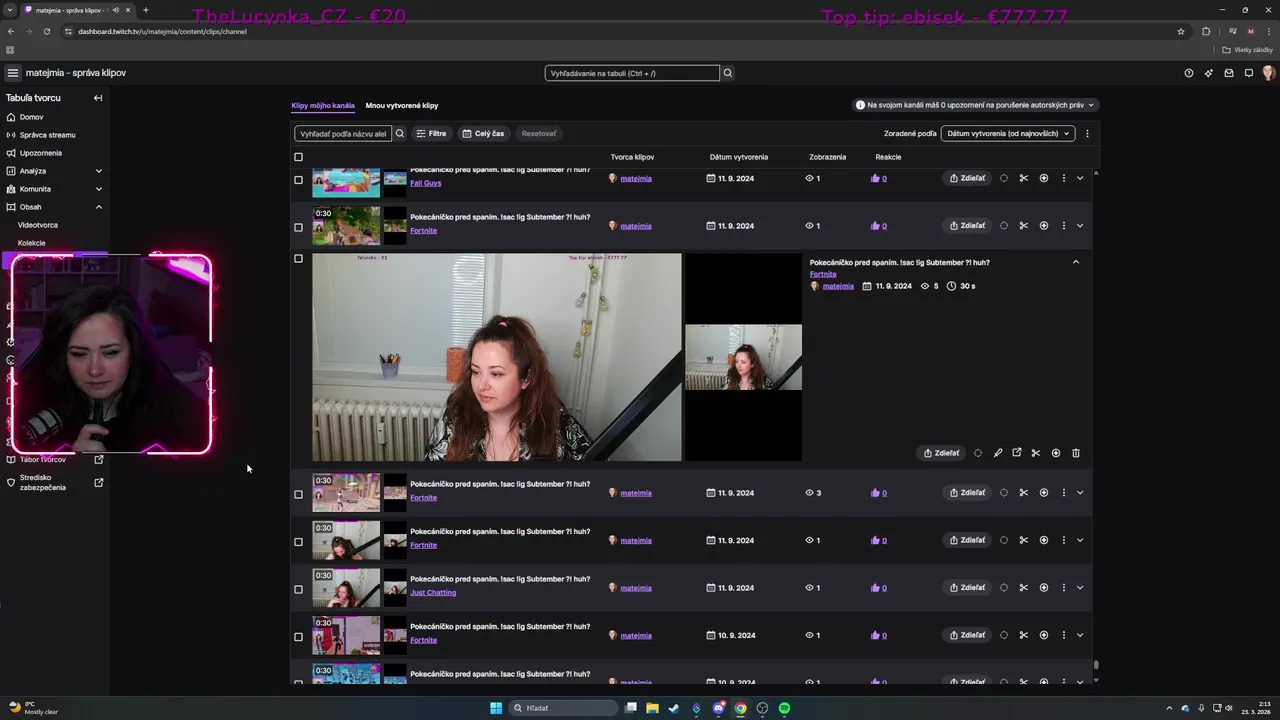Open matejmia link in expanded clip details
Viewport: 1280px width, 720px height.
point(838,286)
